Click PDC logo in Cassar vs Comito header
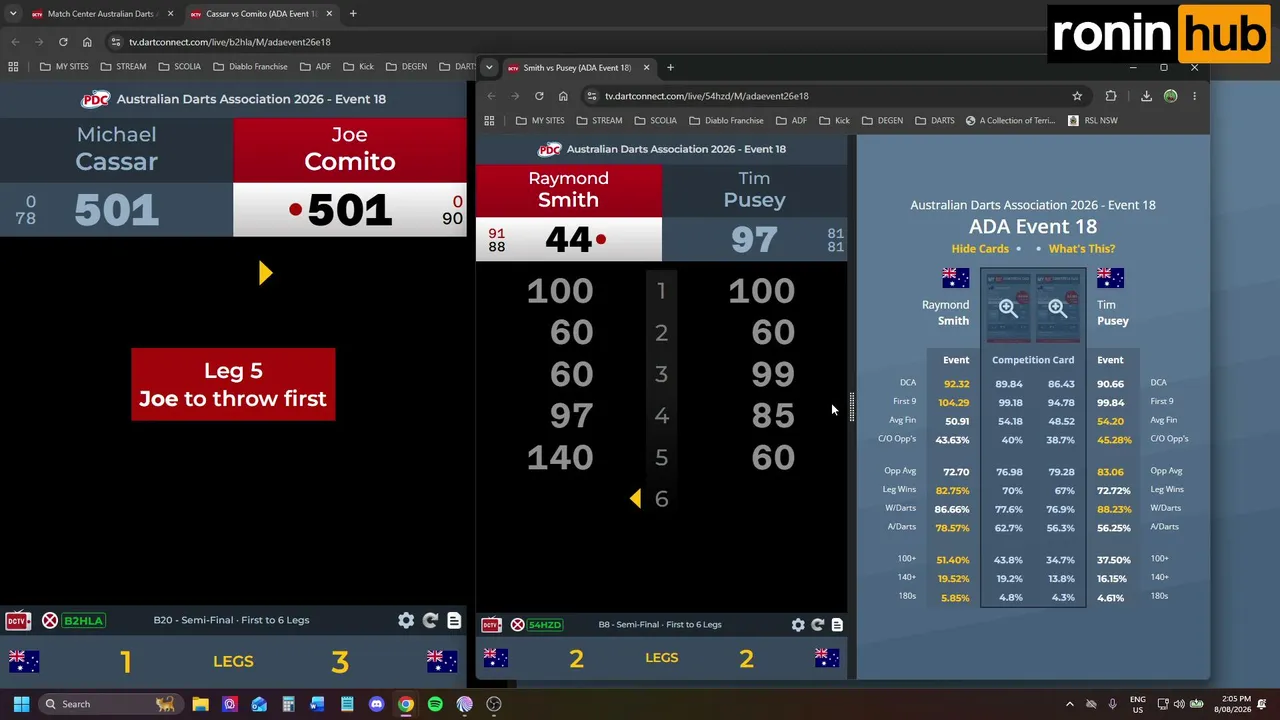 pyautogui.click(x=96, y=99)
